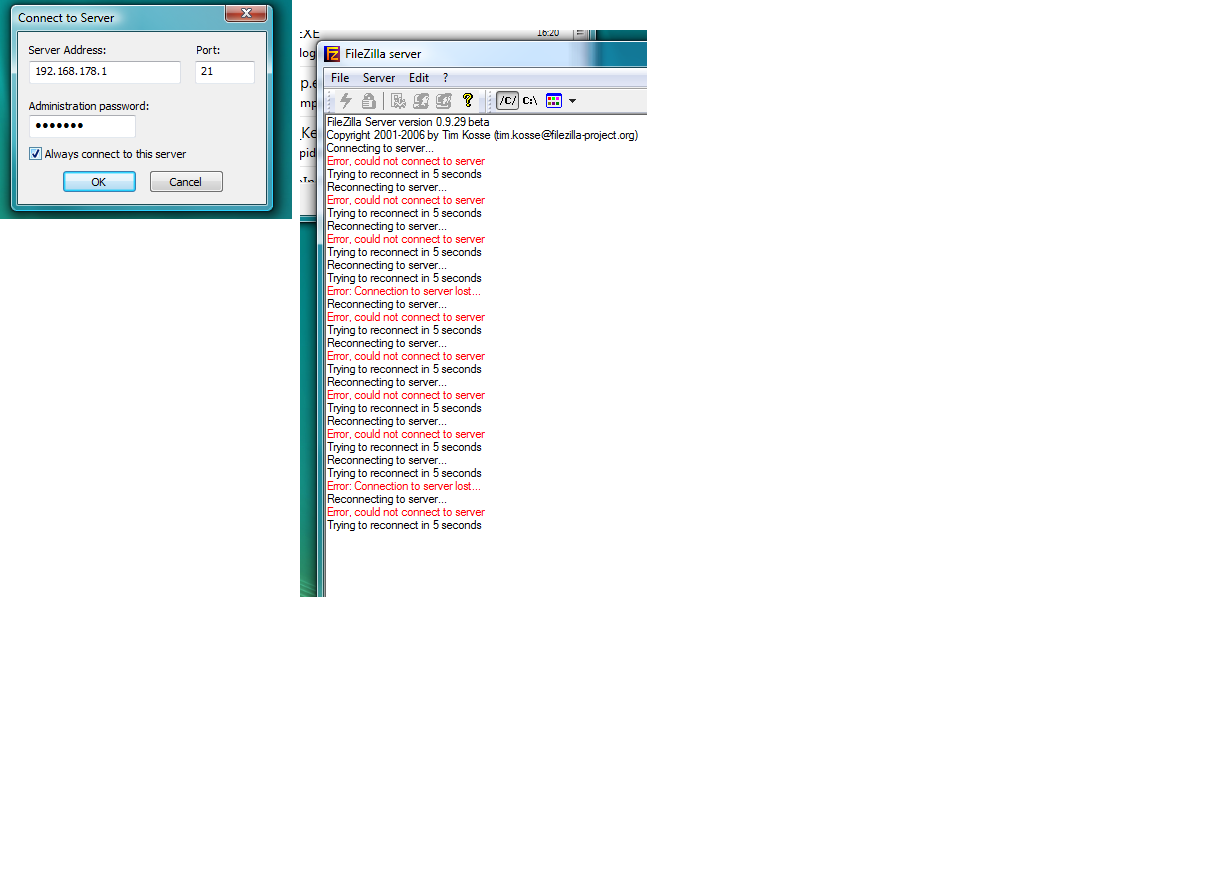Image resolution: width=1218 pixels, height=895 pixels.
Task: Focus the Server Address input field
Action: tap(105, 72)
